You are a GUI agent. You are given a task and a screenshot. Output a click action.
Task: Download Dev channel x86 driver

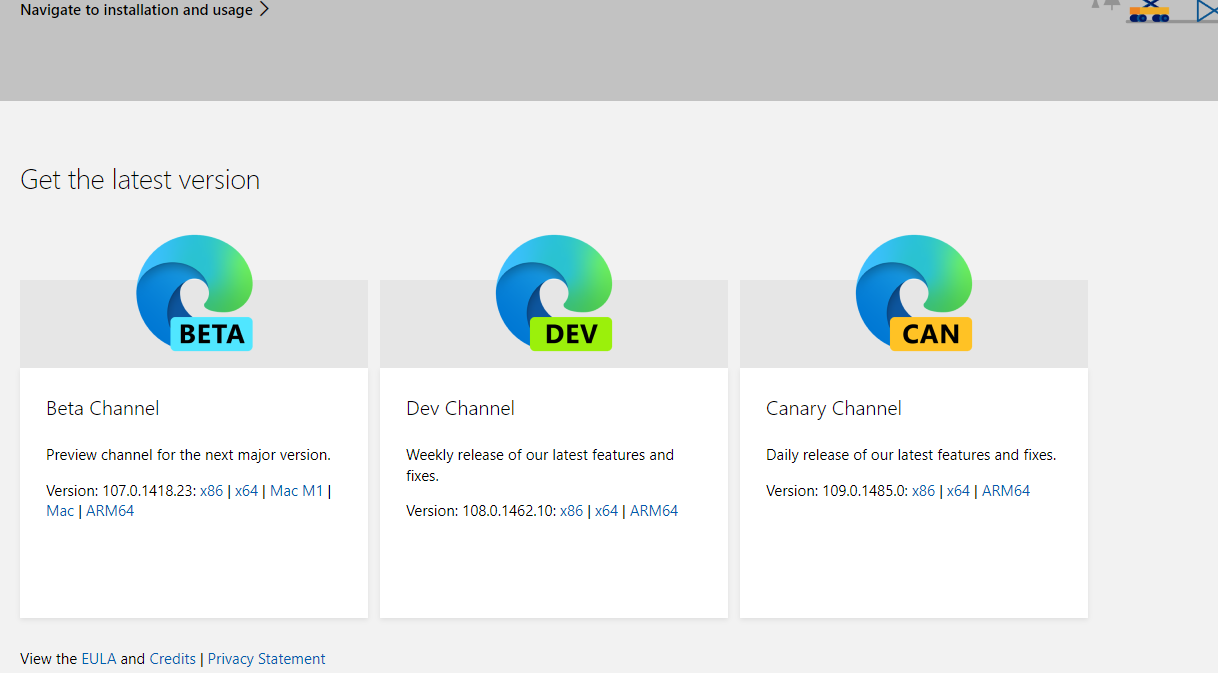tap(572, 511)
